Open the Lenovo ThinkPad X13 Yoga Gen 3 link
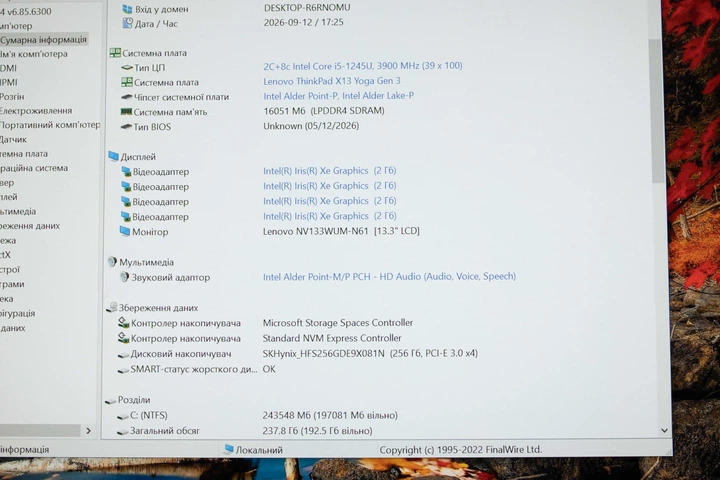 332,81
